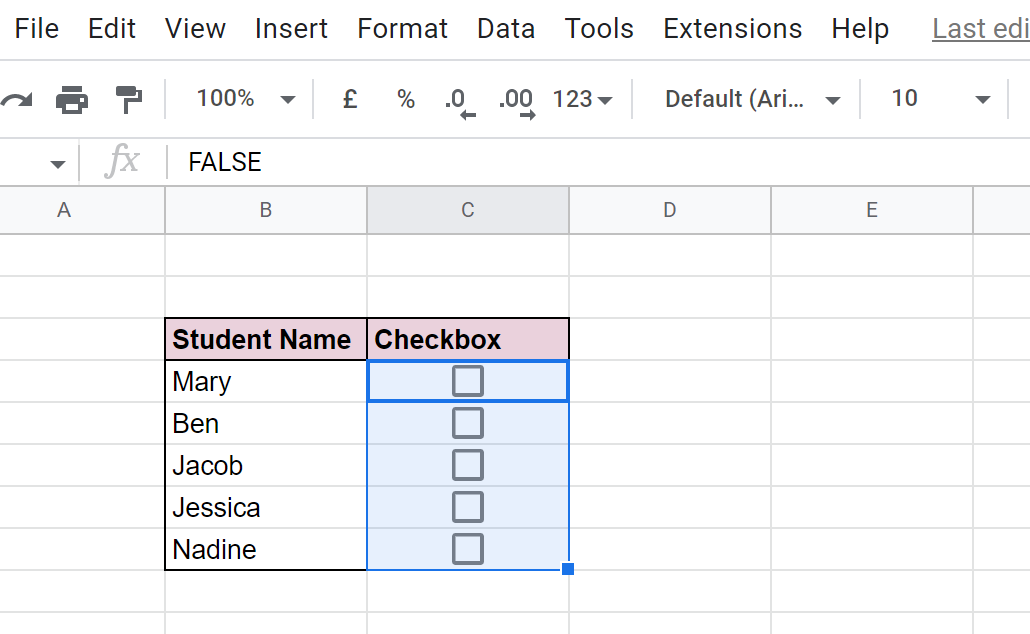This screenshot has width=1030, height=634.
Task: Increase decimal places
Action: pyautogui.click(x=516, y=98)
